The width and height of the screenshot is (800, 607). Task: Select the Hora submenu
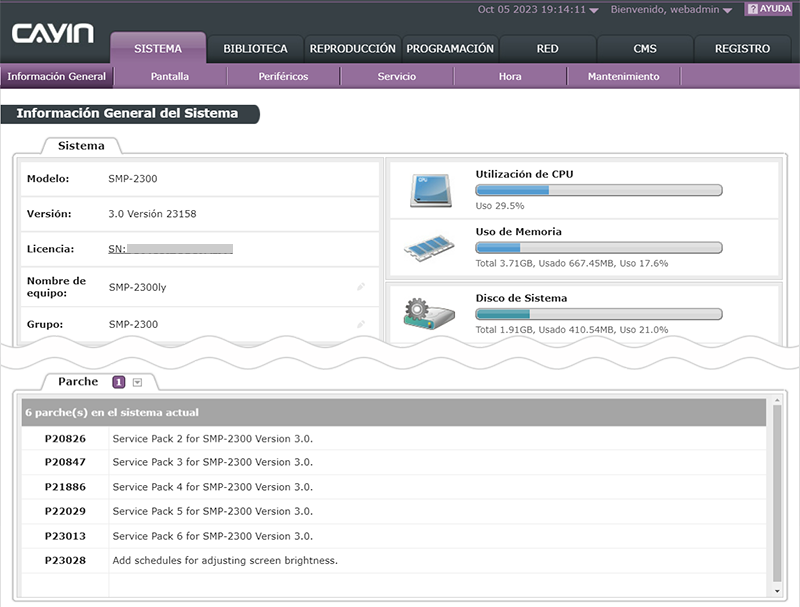tap(510, 77)
